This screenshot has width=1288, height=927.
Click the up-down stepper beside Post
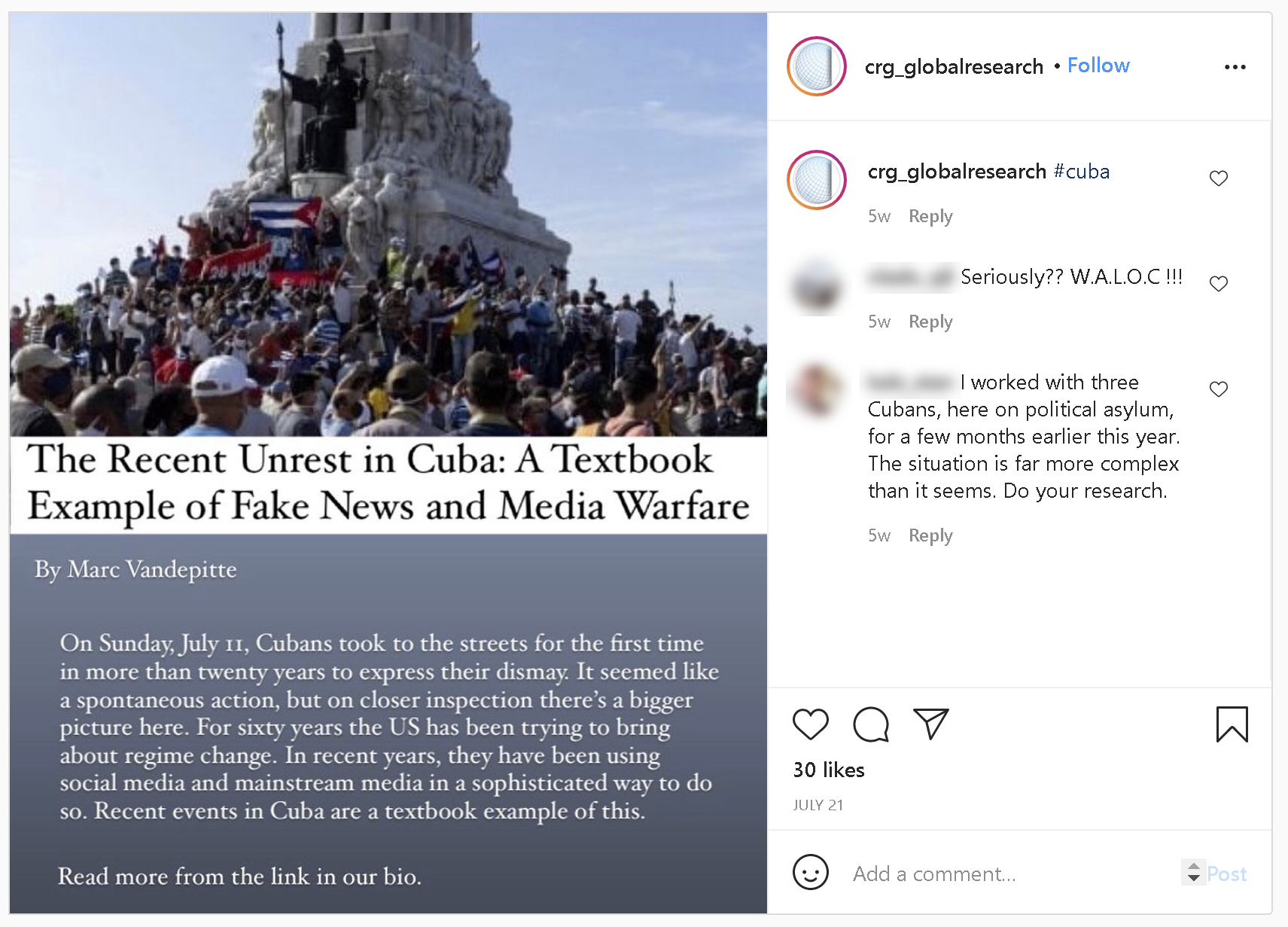(x=1193, y=872)
